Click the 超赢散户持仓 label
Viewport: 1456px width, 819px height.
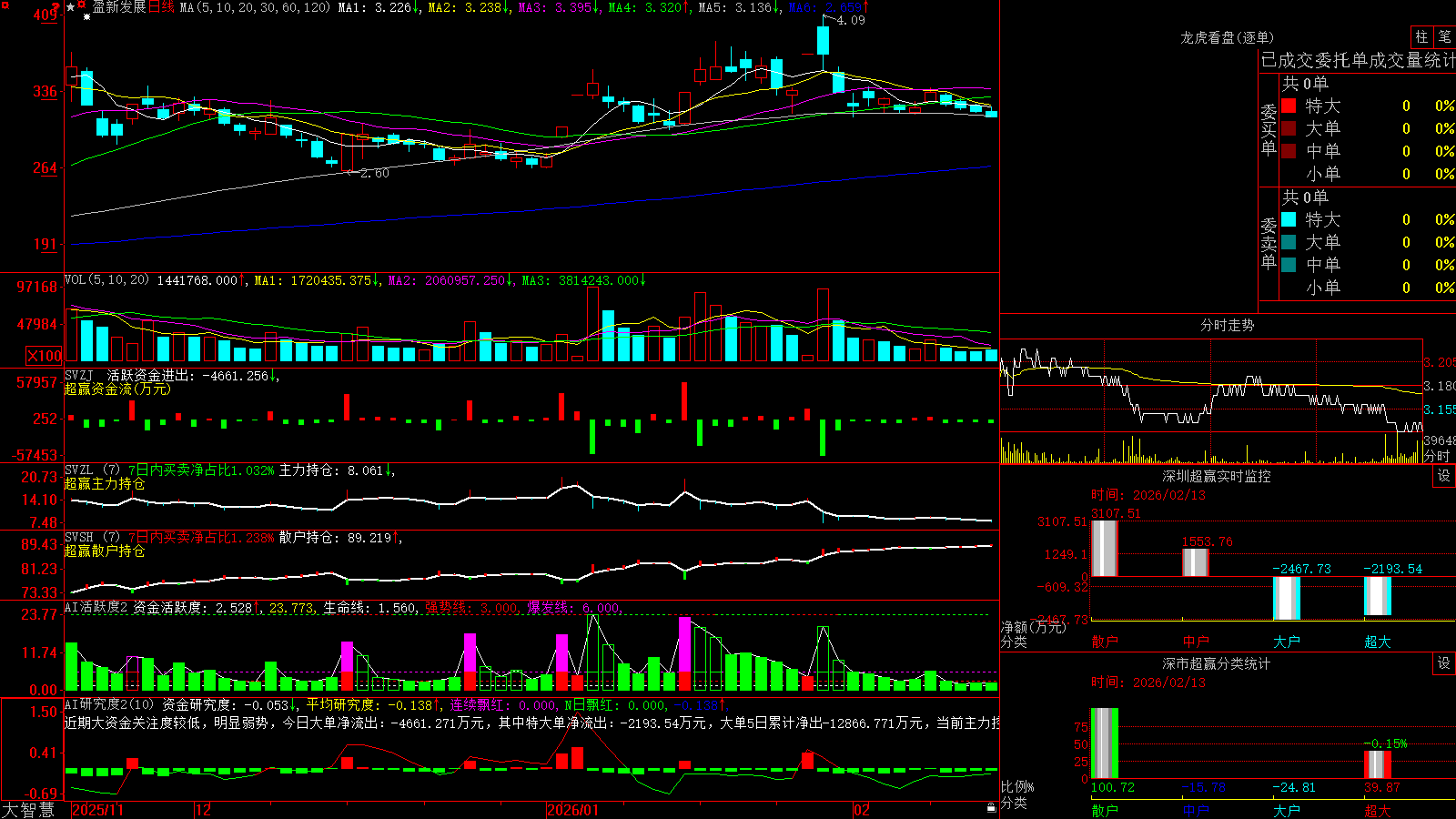pyautogui.click(x=105, y=551)
